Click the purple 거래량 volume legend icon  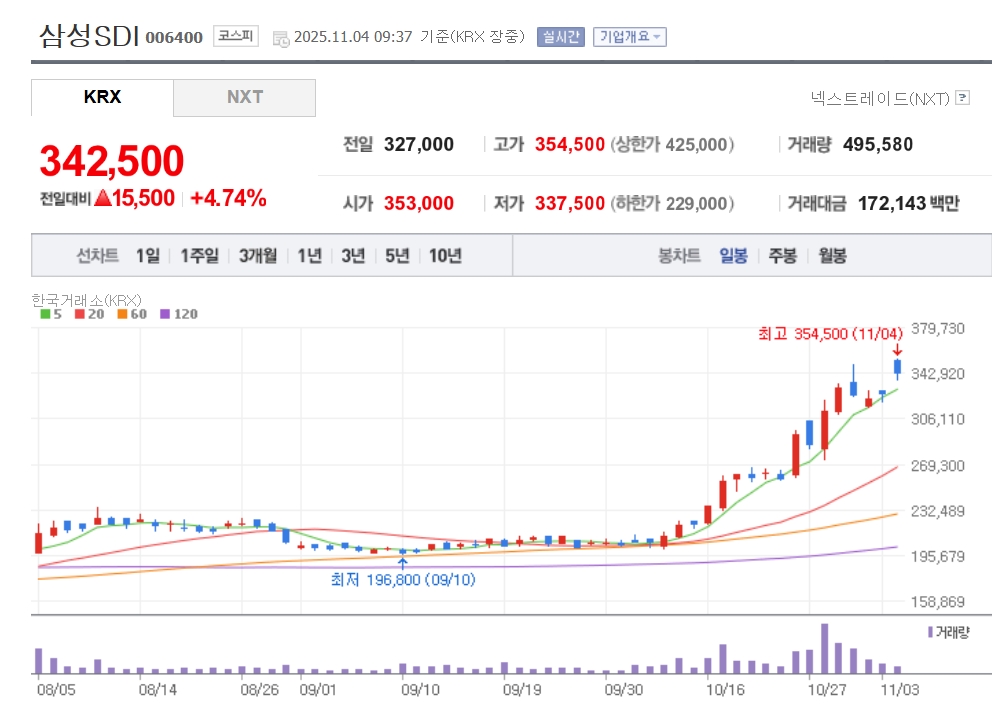pyautogui.click(x=930, y=632)
